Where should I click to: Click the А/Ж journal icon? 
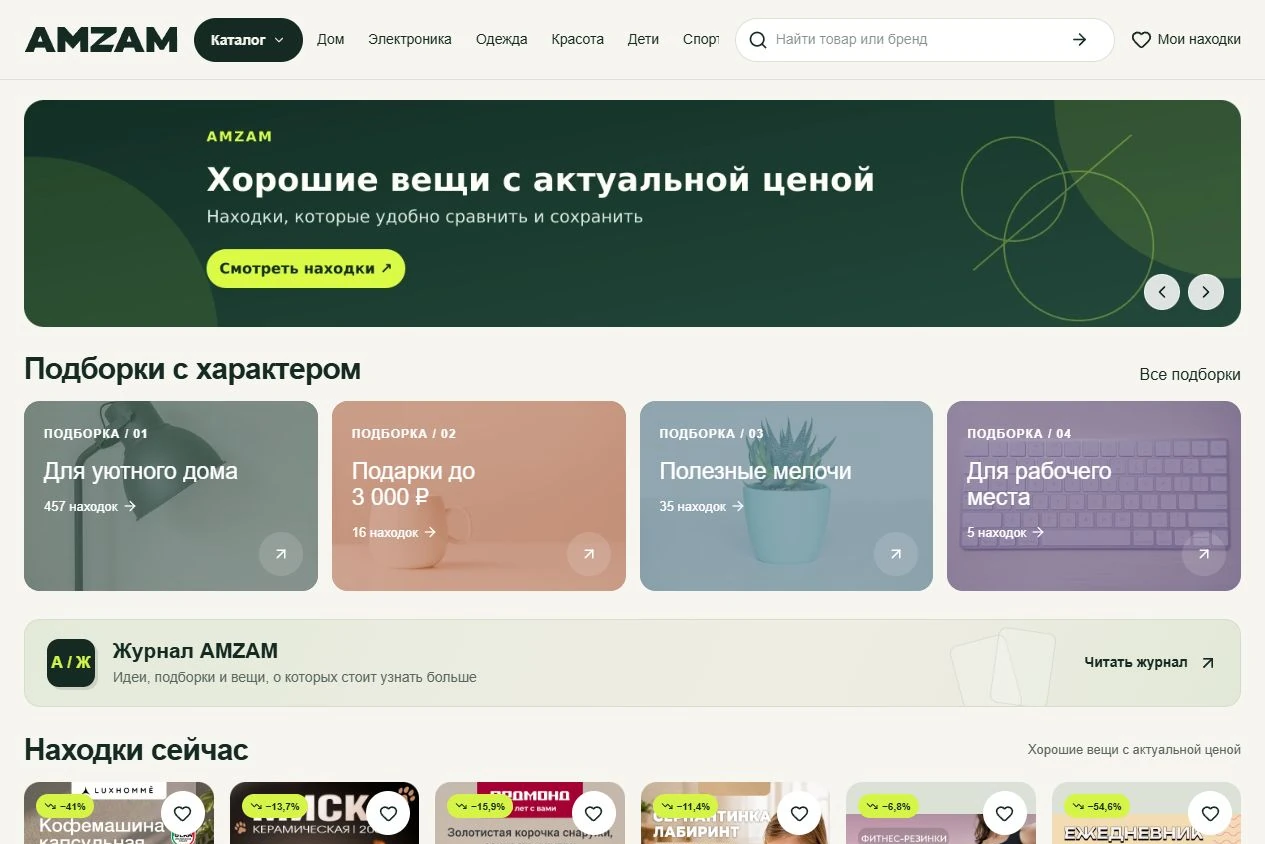(x=71, y=663)
